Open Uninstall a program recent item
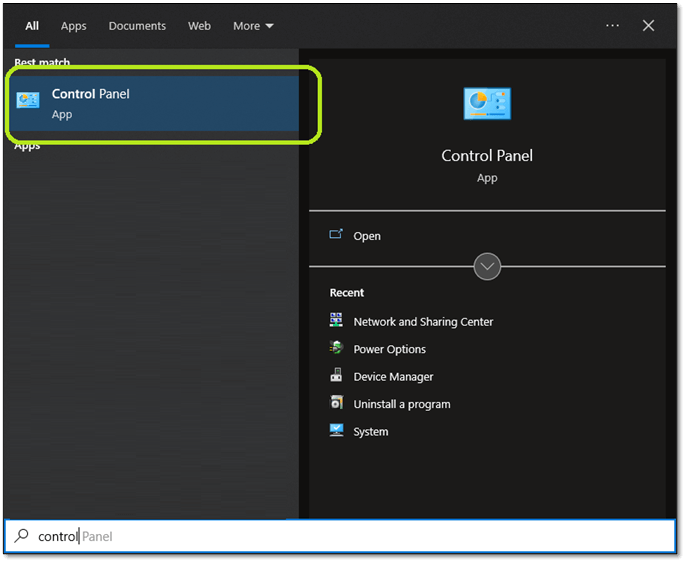The height and width of the screenshot is (563, 686). [402, 405]
